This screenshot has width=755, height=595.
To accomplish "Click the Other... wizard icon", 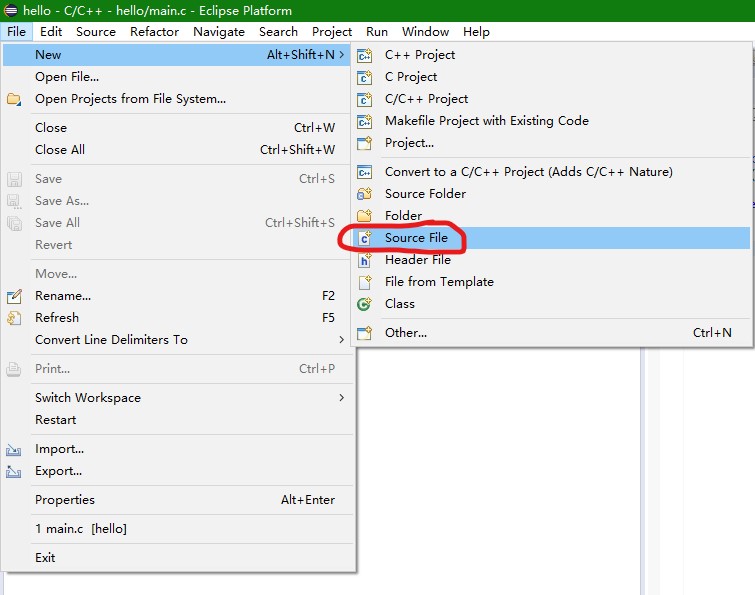I will [364, 333].
